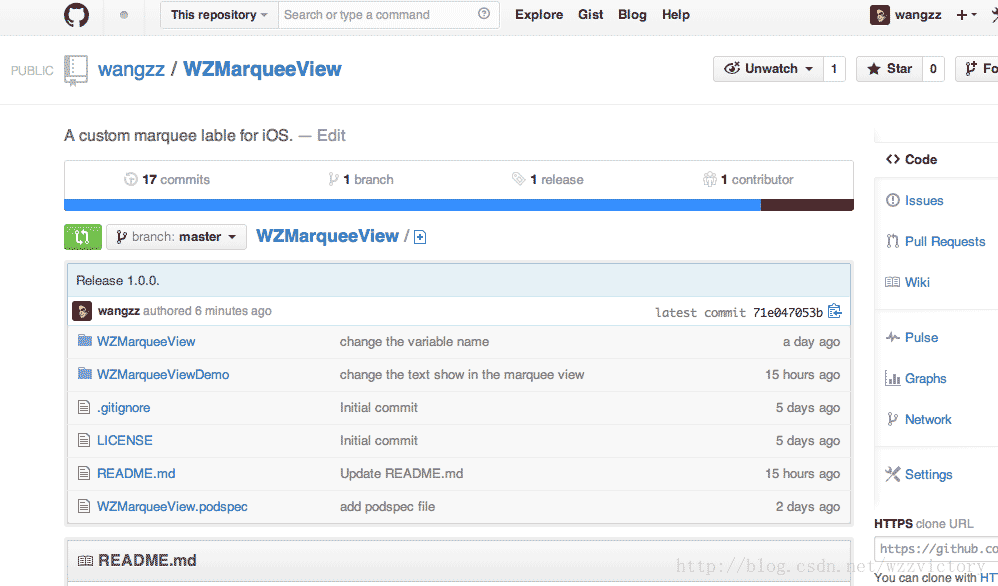Open the Issues sidebar tab
998x586 pixels.
click(x=915, y=200)
